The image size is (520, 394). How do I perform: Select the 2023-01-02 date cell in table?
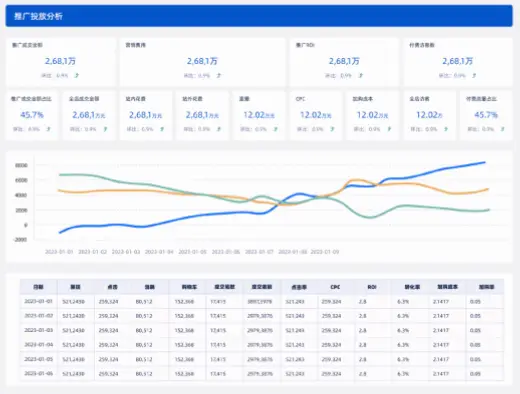click(38, 316)
